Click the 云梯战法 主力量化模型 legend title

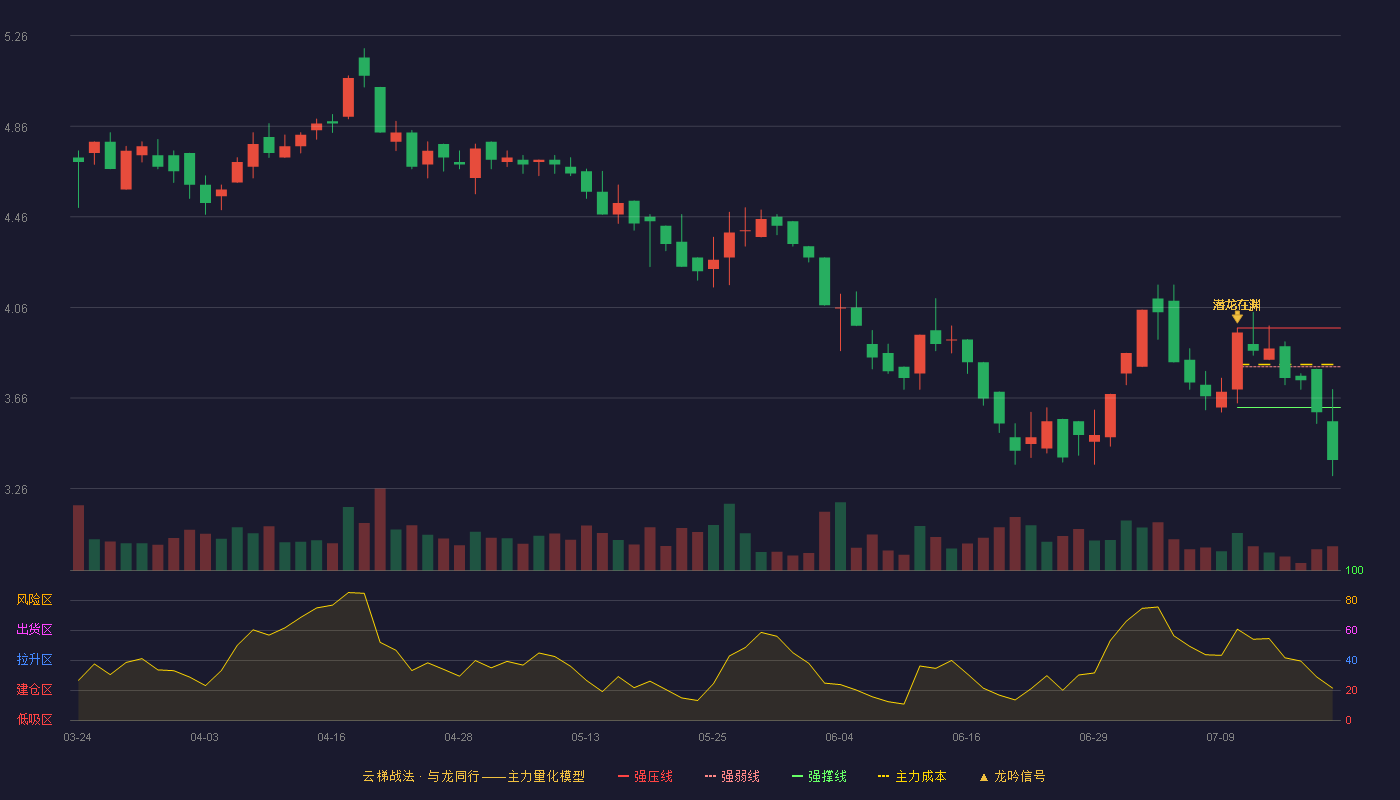pos(473,777)
